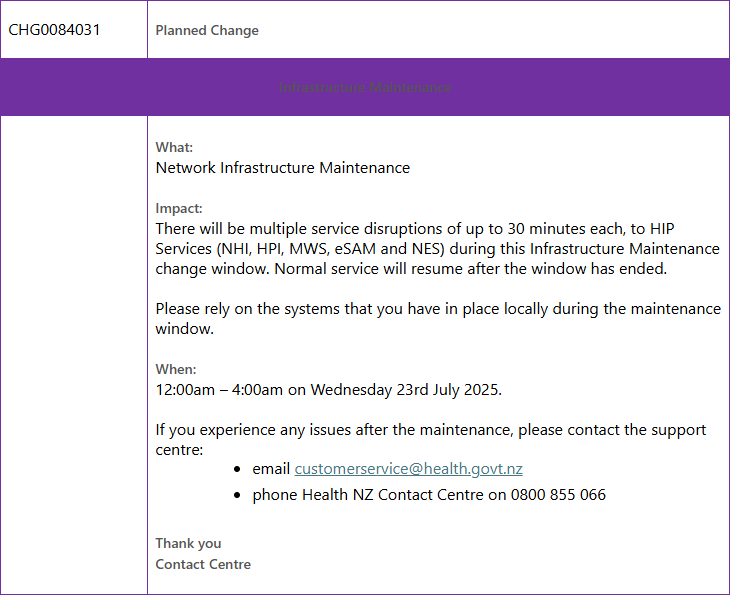Select the Network Infrastructure Maintenance text

pos(283,168)
